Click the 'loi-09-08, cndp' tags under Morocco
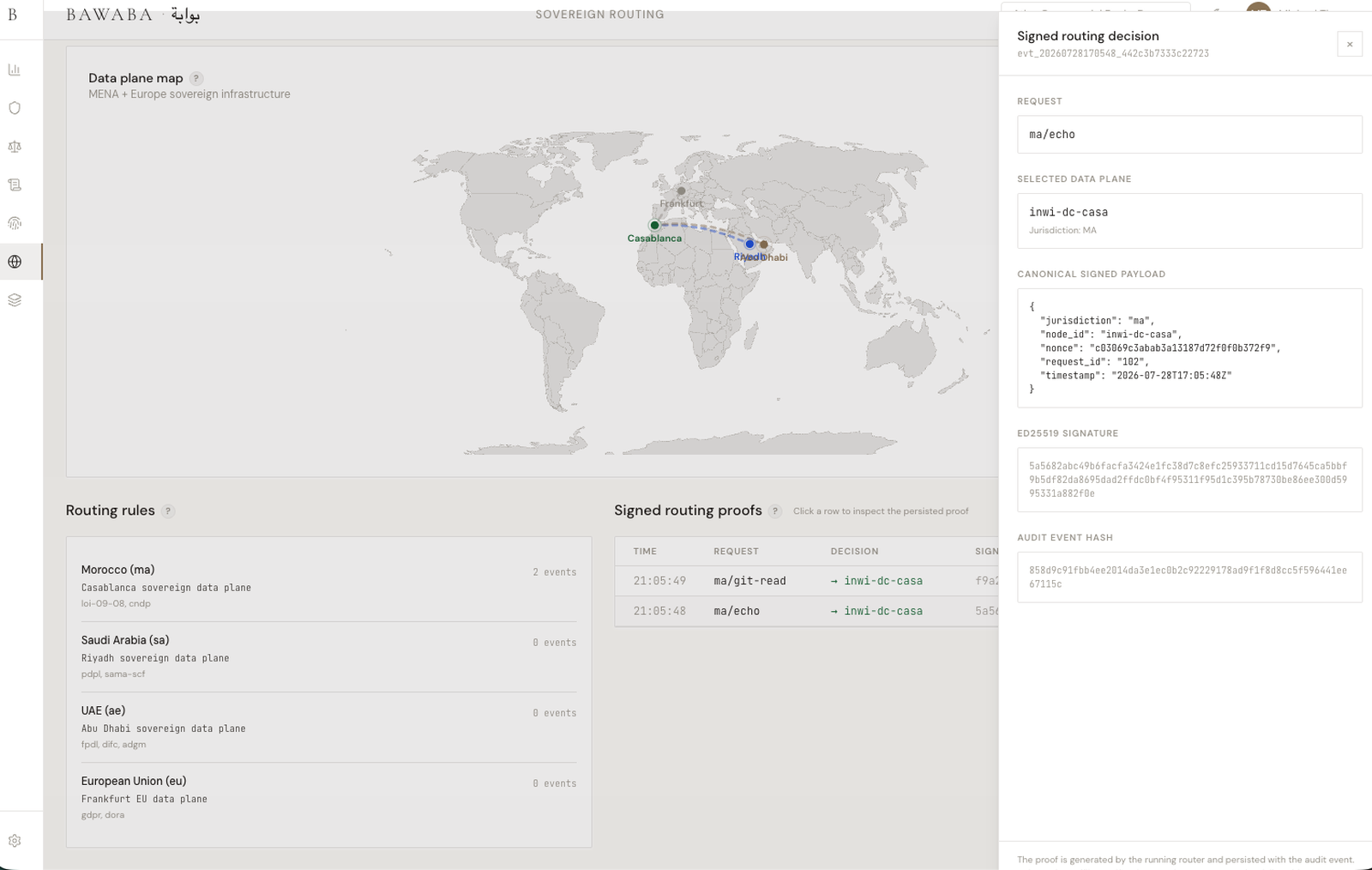This screenshot has height=870, width=1372. coord(116,603)
